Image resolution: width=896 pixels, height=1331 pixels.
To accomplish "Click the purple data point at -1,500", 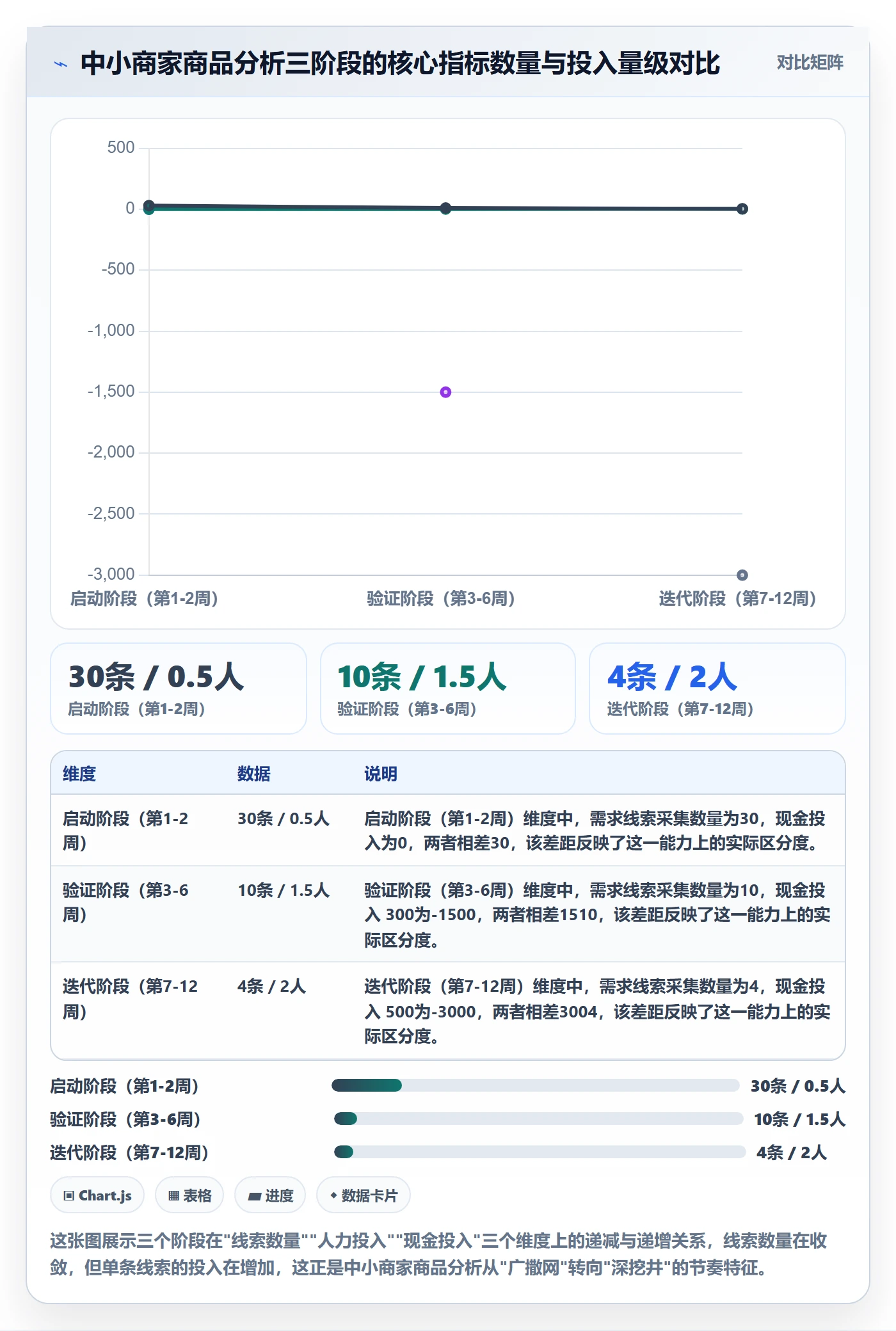I will point(445,392).
